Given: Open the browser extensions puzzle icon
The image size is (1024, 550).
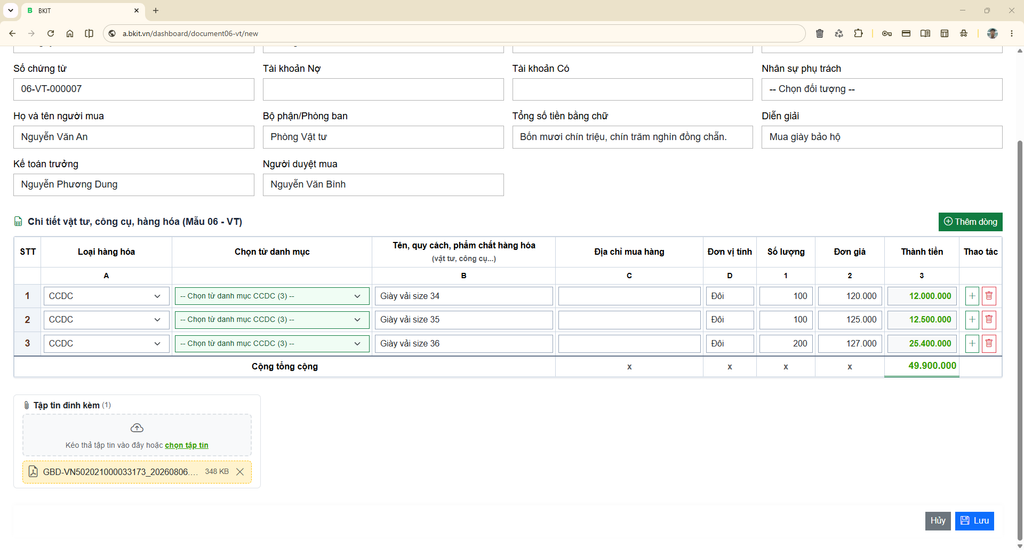Looking at the screenshot, I should coord(858,33).
